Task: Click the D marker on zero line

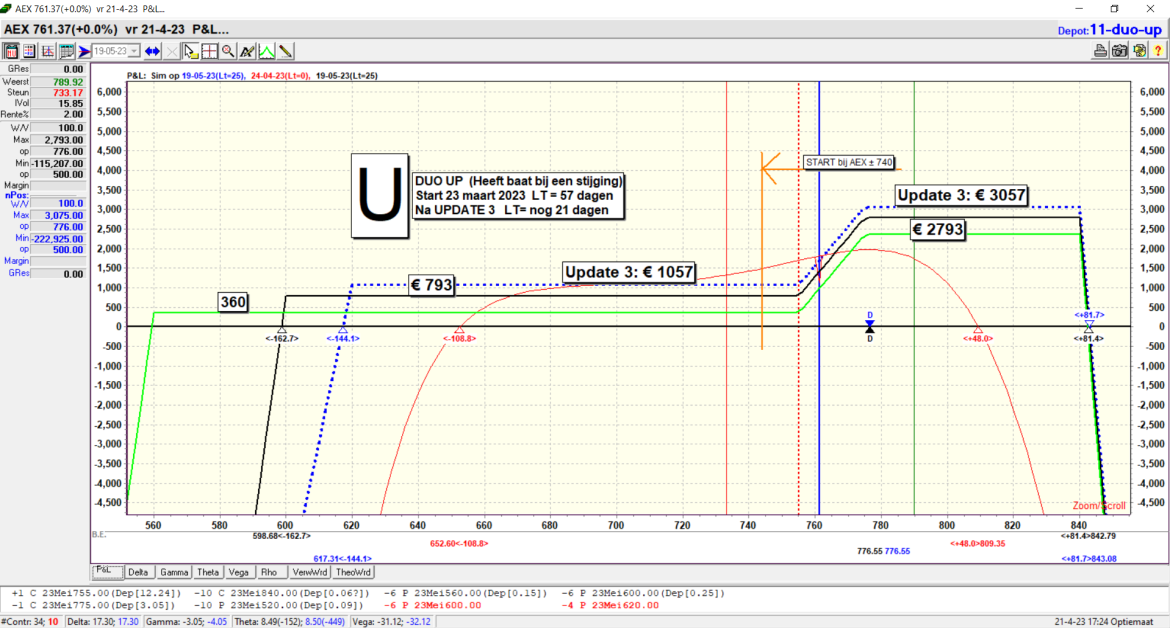Action: [x=869, y=327]
